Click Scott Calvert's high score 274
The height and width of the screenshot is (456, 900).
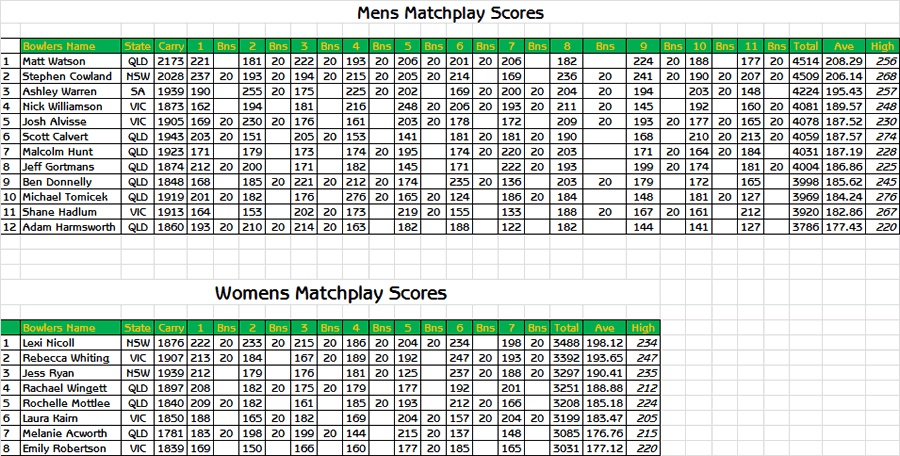(x=882, y=137)
